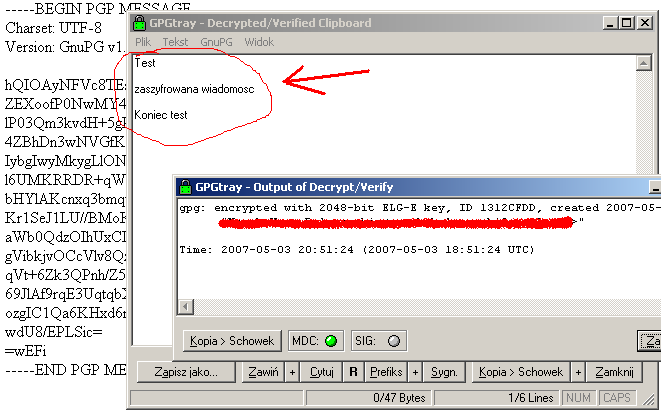Maximize the Decrypted/Verified Clipboard window
The width and height of the screenshot is (661, 415).
pyautogui.click(x=626, y=23)
